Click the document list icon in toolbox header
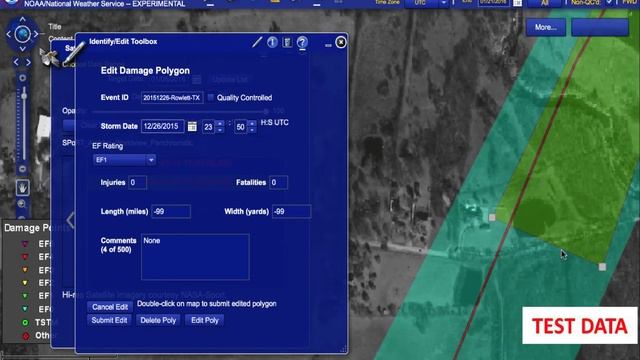The image size is (640, 360). pyautogui.click(x=287, y=42)
